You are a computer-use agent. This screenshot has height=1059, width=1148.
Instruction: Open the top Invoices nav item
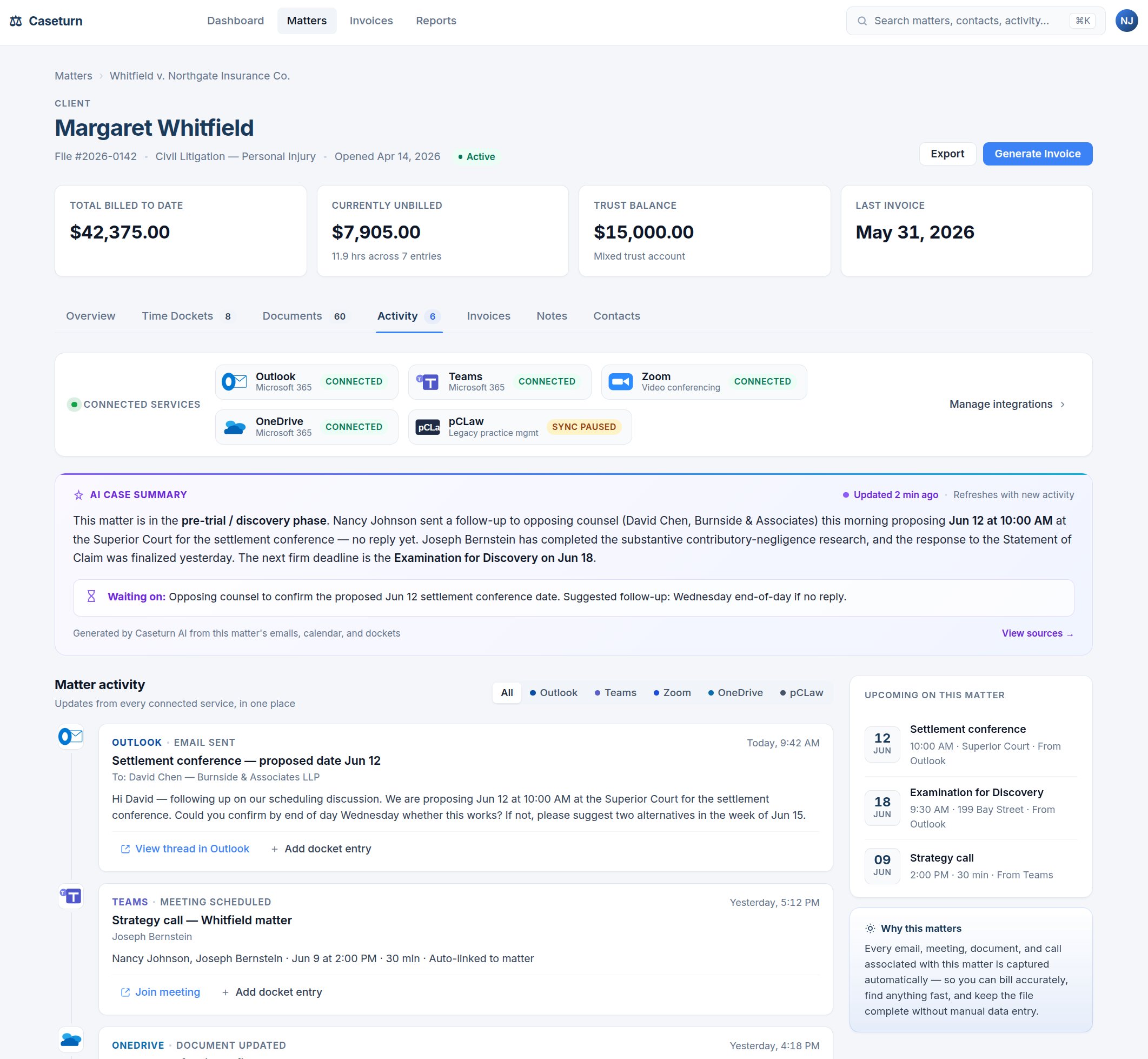tap(371, 21)
